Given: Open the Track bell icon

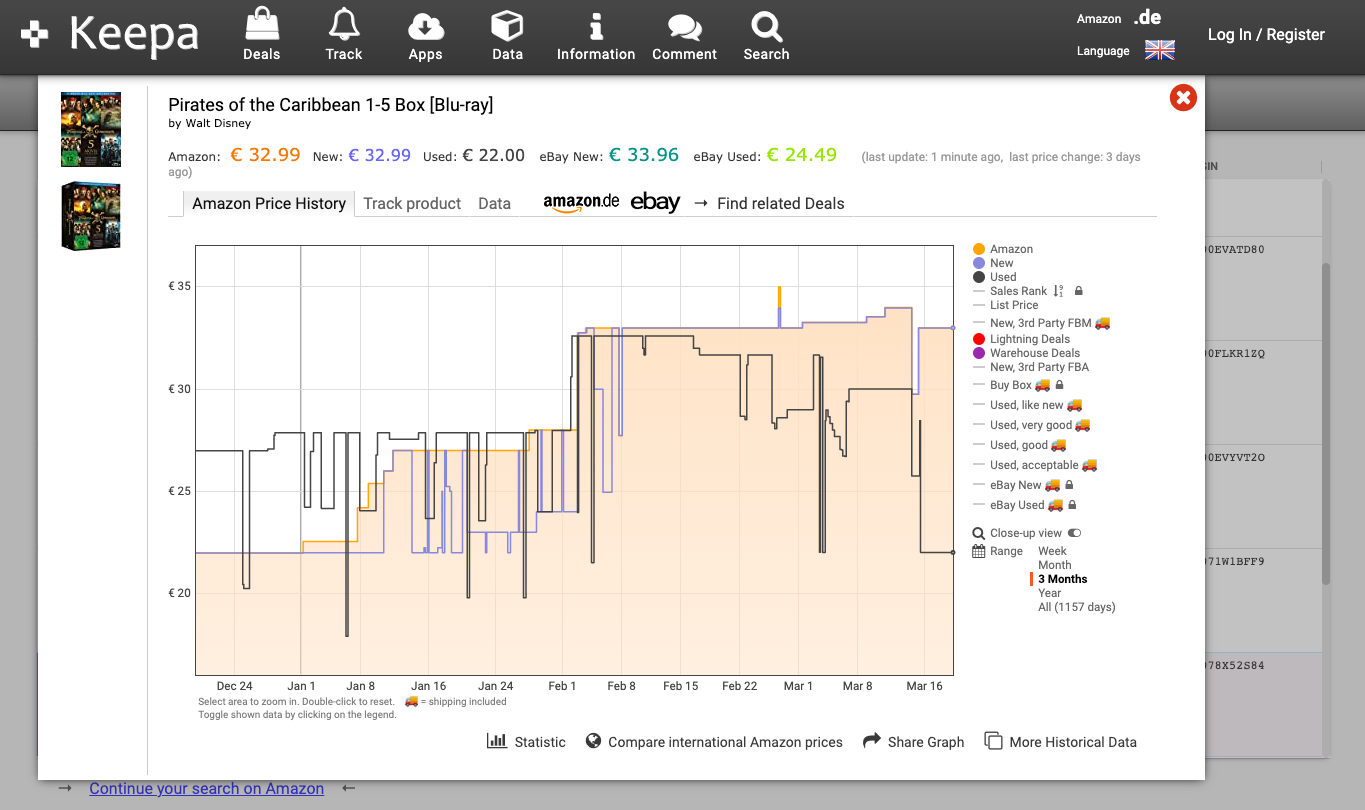Looking at the screenshot, I should point(344,24).
